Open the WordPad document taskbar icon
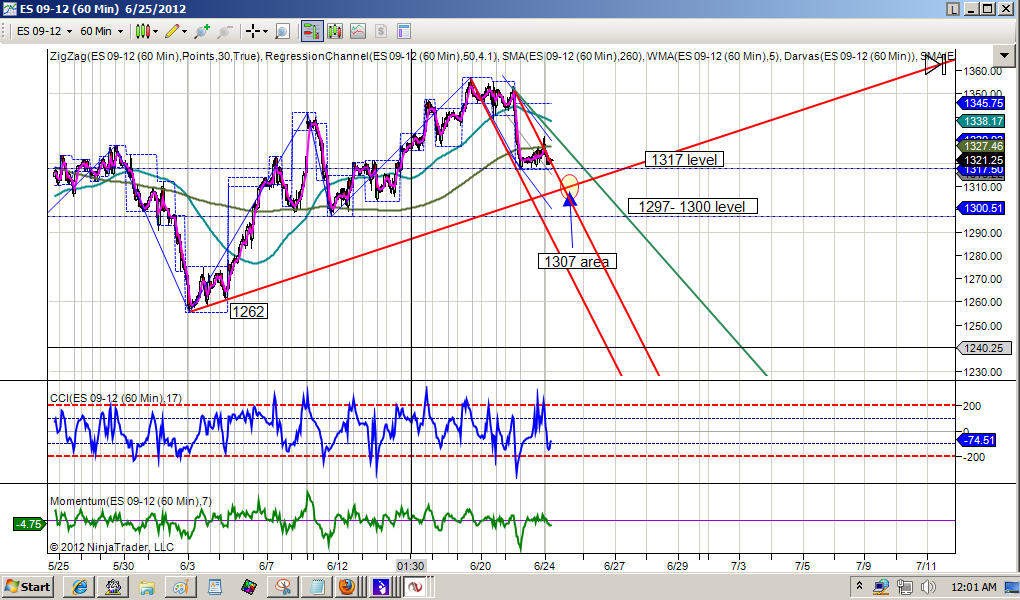The height and width of the screenshot is (600, 1020). pyautogui.click(x=214, y=587)
